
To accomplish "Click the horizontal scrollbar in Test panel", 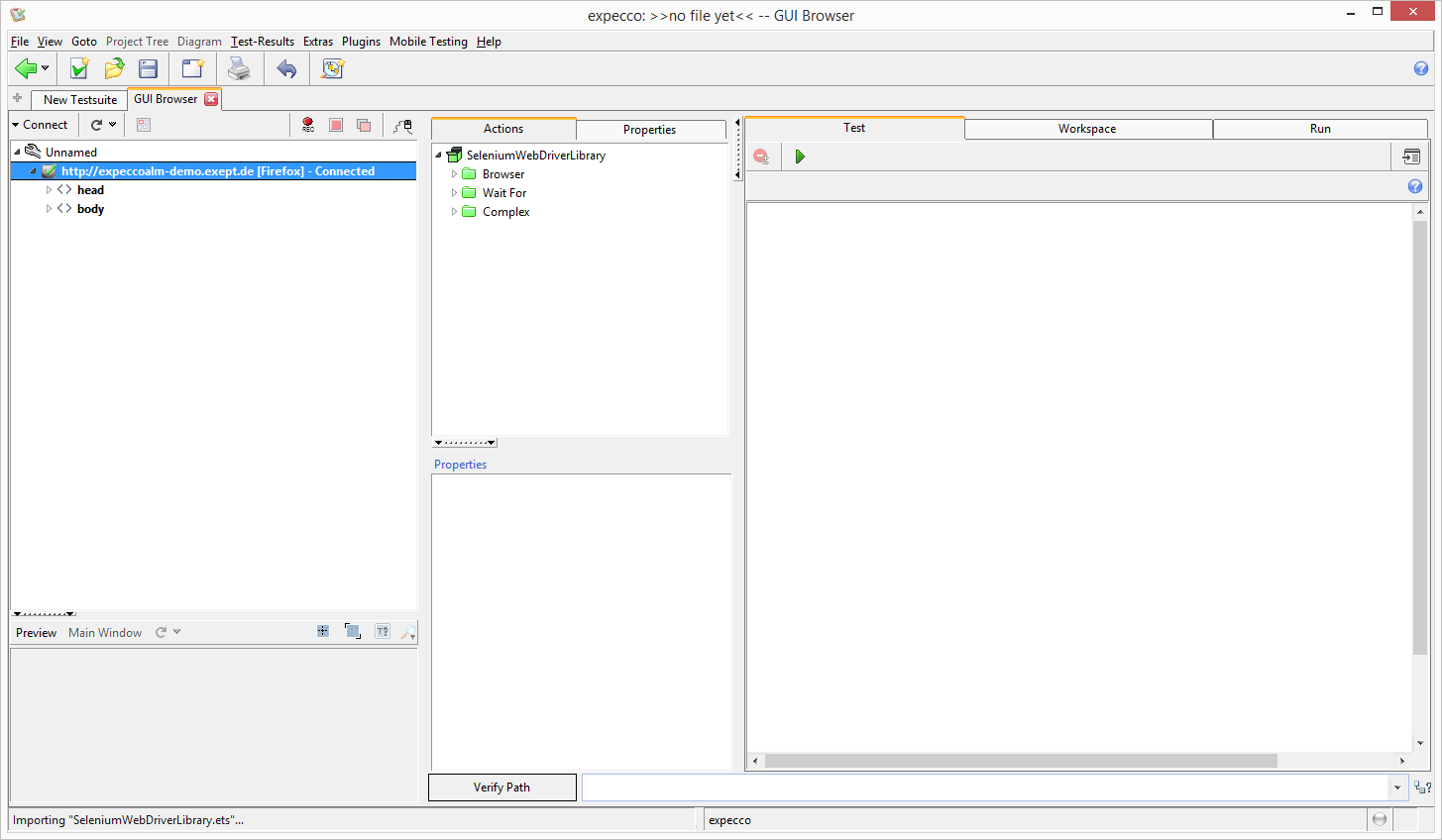I will [x=1021, y=761].
